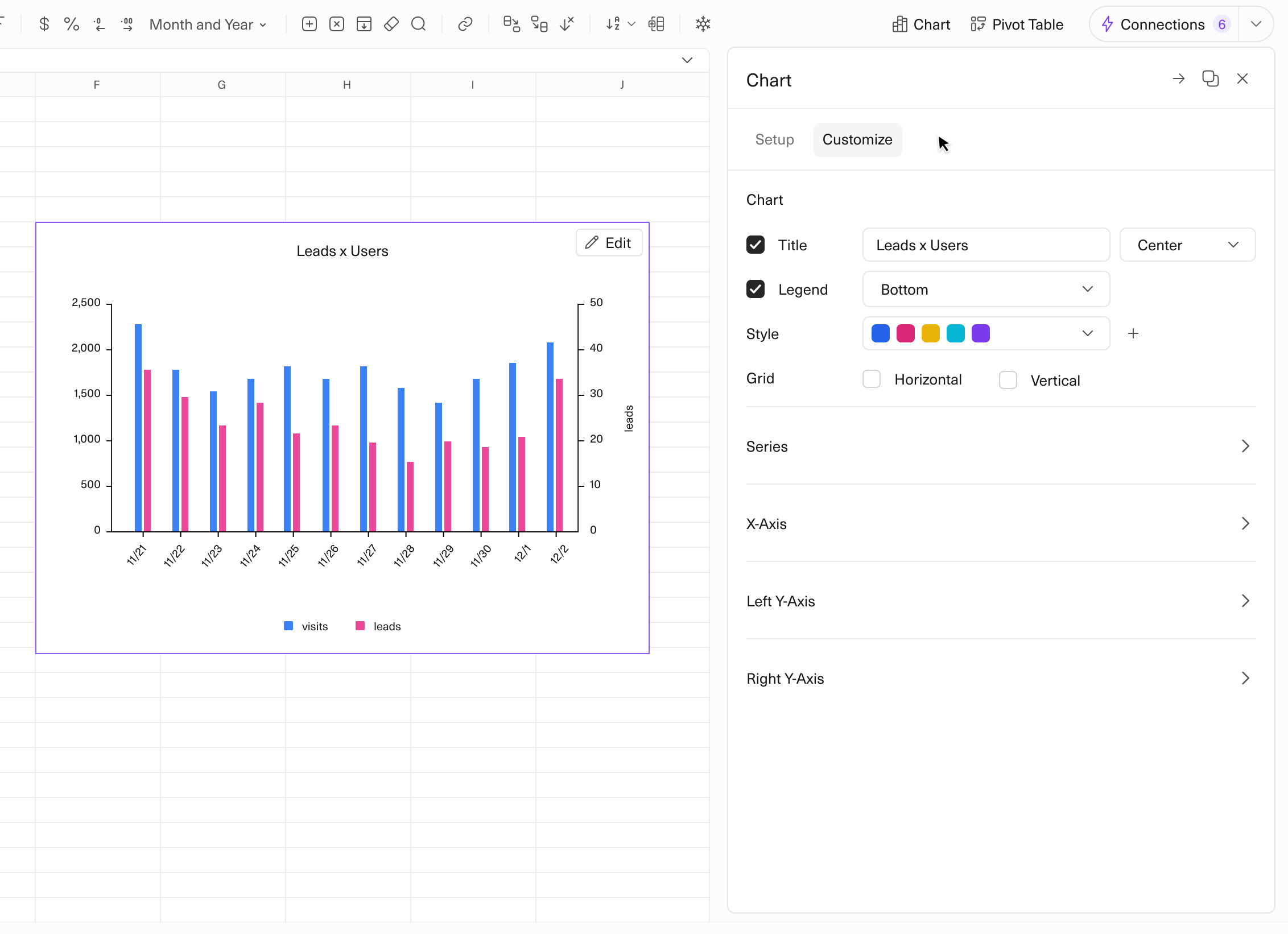Open the Month and Year format dropdown
Image resolution: width=1288 pixels, height=934 pixels.
pyautogui.click(x=208, y=24)
